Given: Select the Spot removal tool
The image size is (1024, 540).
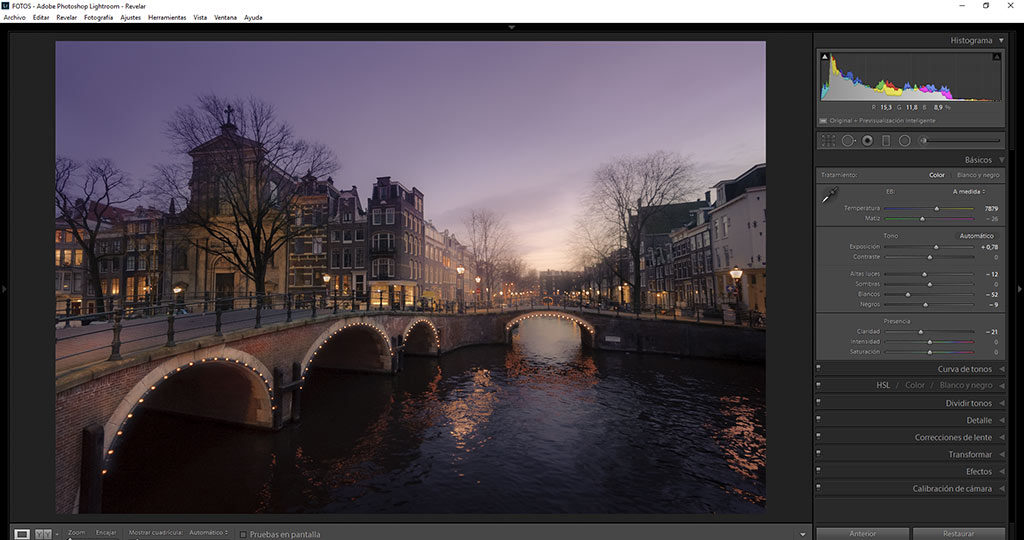Looking at the screenshot, I should coord(848,141).
